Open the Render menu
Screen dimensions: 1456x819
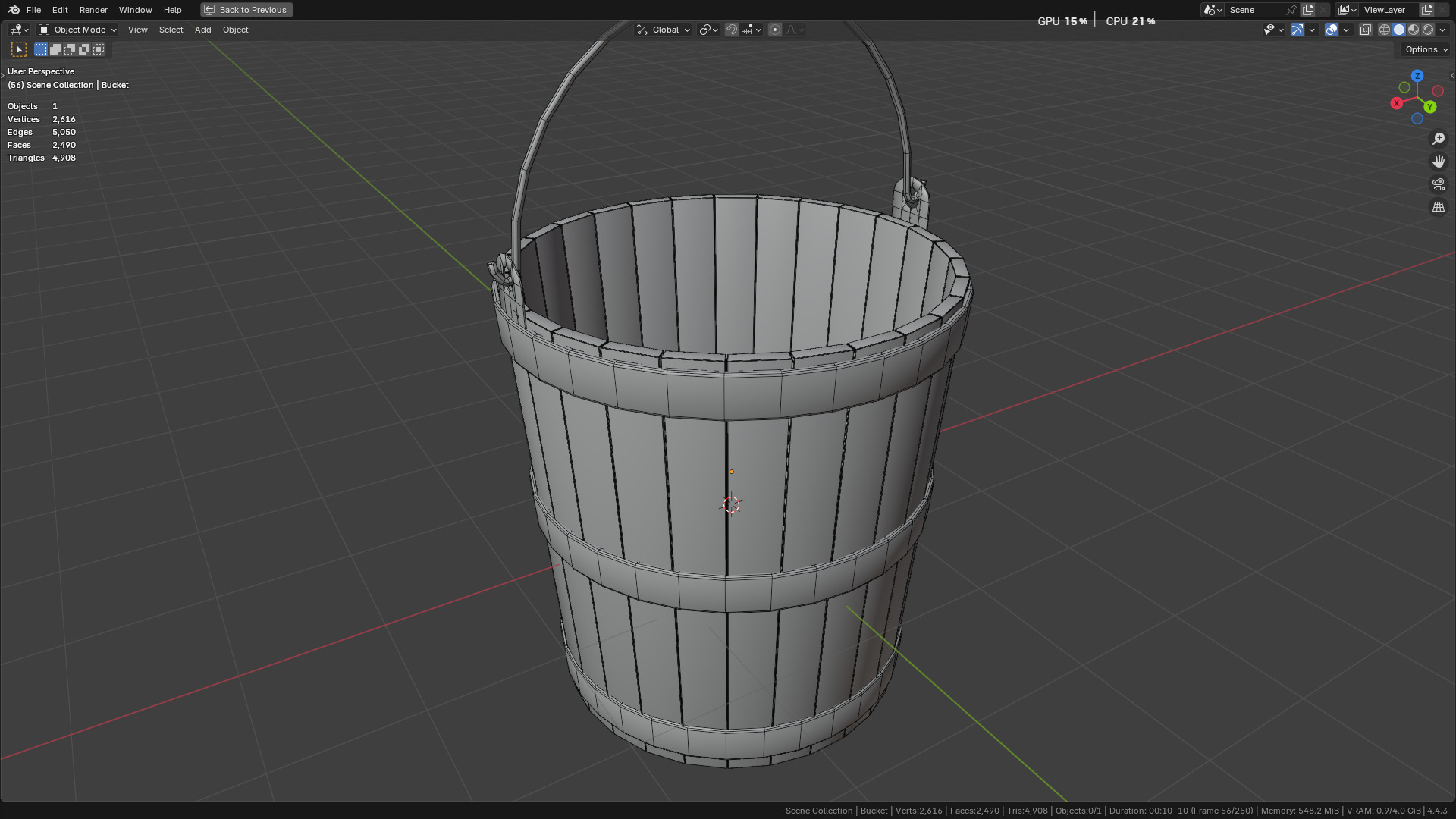coord(93,10)
